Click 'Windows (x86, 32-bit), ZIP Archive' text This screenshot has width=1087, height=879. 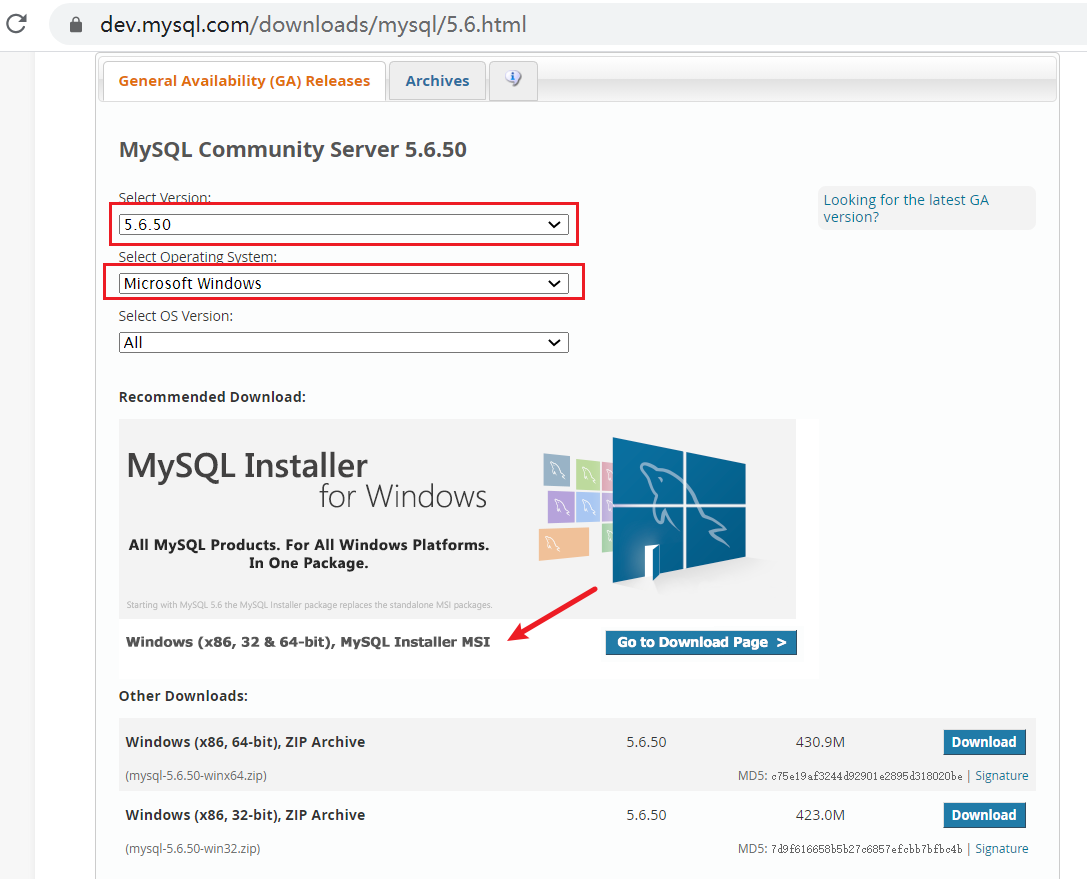(x=245, y=815)
